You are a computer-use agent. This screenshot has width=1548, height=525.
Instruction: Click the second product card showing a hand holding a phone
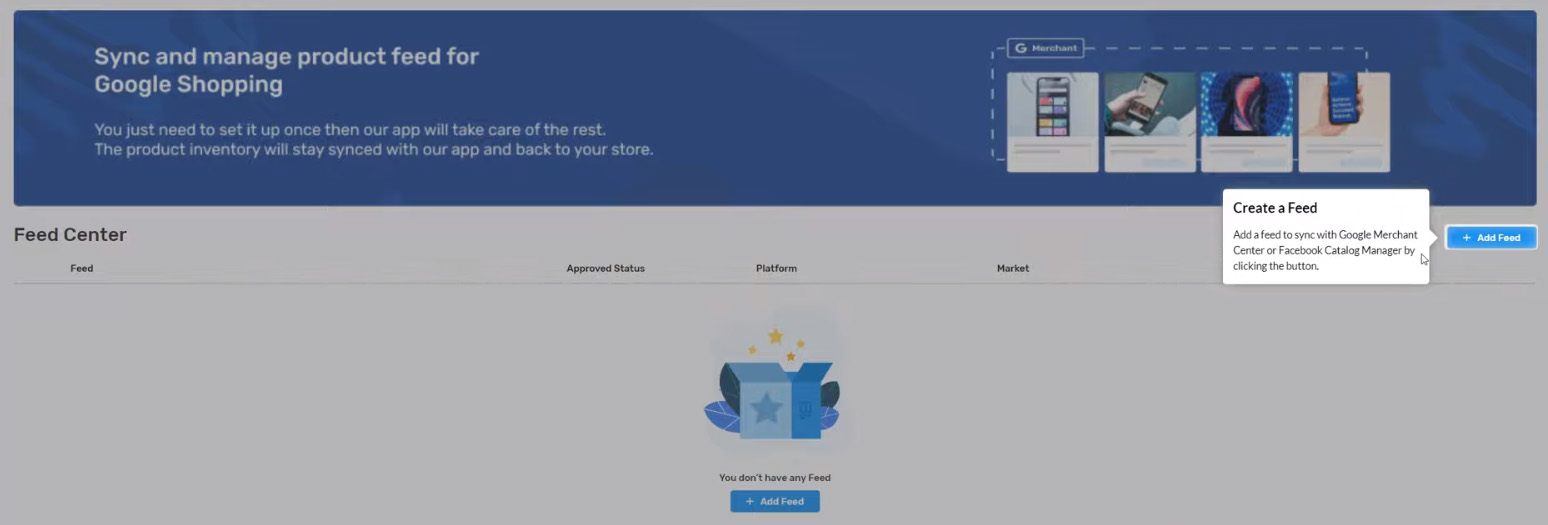[1150, 122]
